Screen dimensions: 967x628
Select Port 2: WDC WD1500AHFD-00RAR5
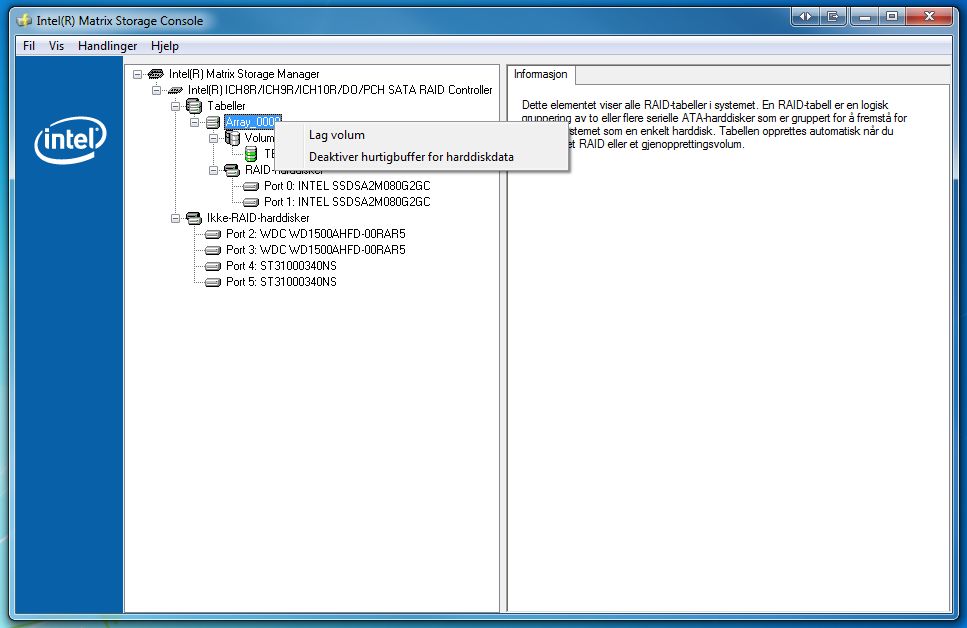click(x=316, y=234)
